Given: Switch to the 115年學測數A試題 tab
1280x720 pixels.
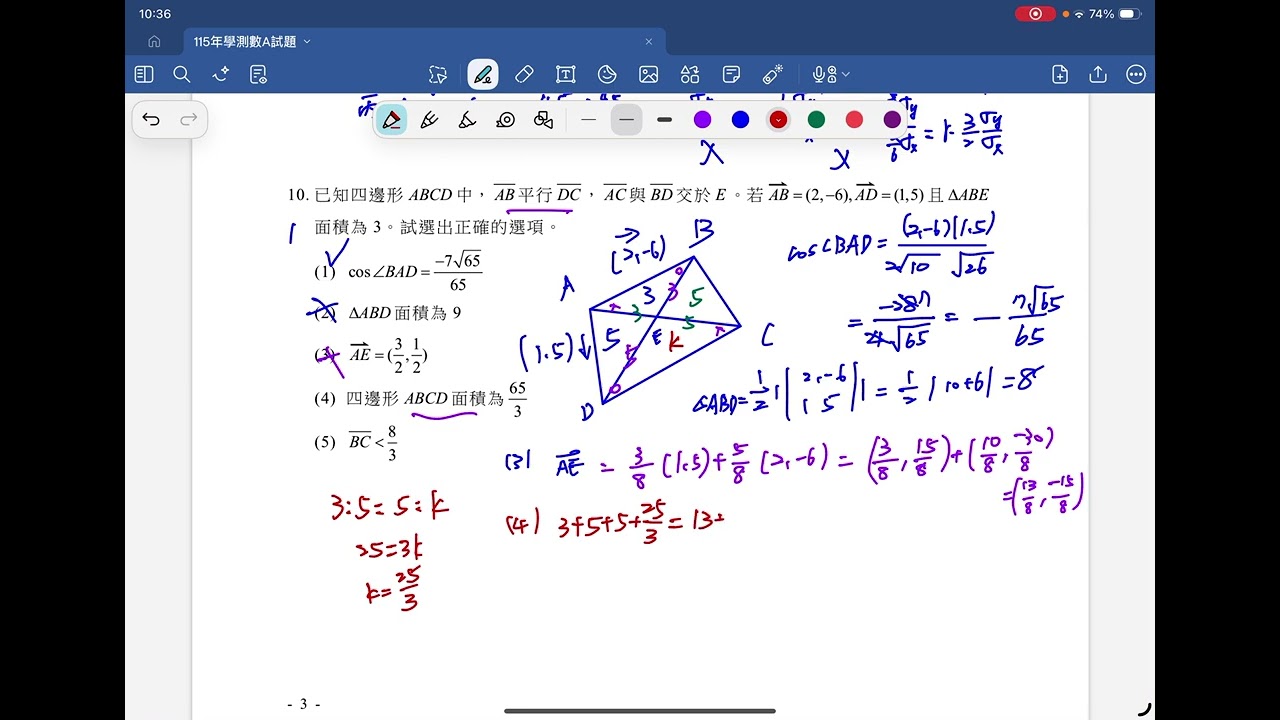Looking at the screenshot, I should click(x=424, y=42).
